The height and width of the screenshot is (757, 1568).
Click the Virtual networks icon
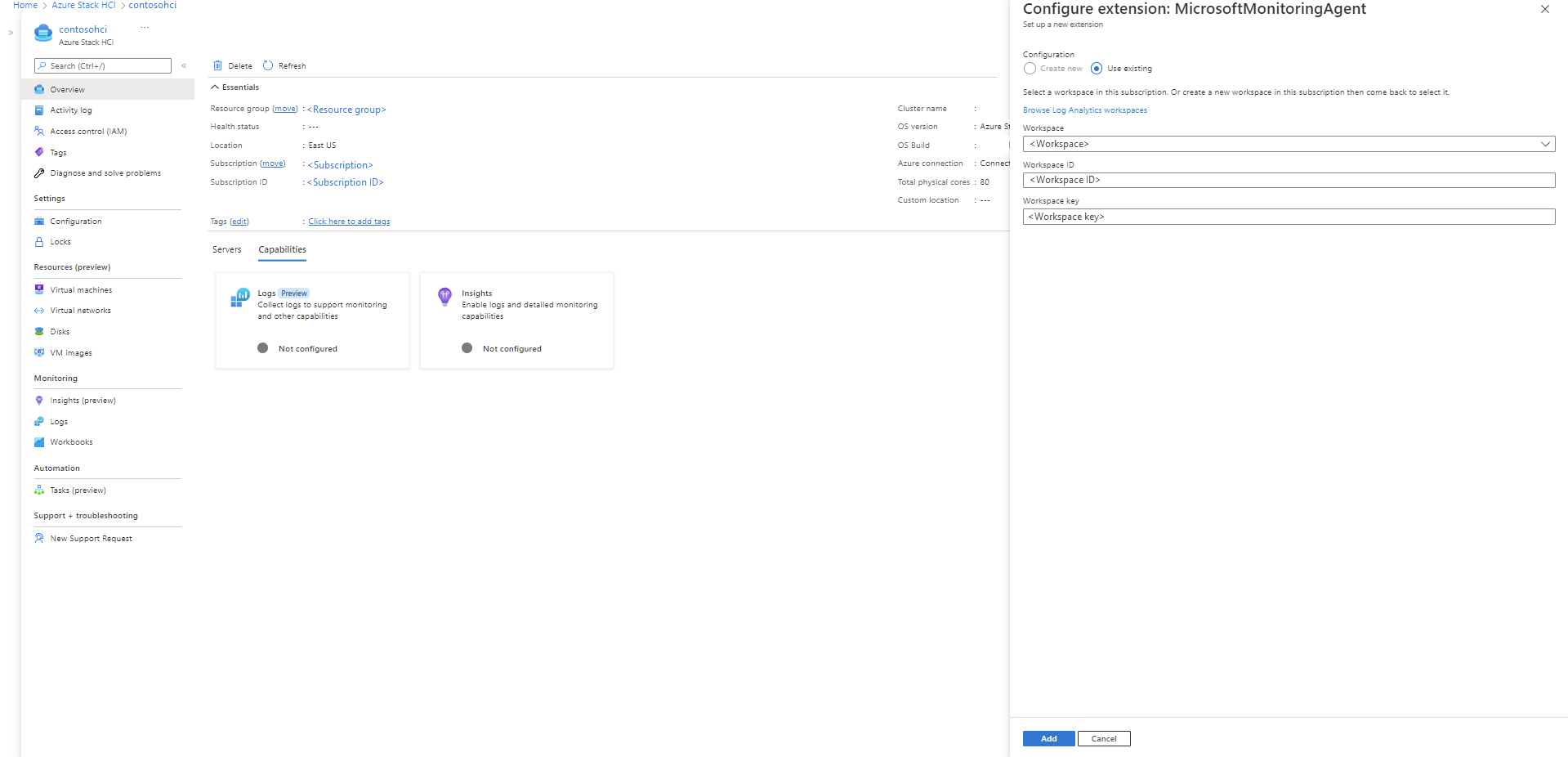tap(39, 311)
